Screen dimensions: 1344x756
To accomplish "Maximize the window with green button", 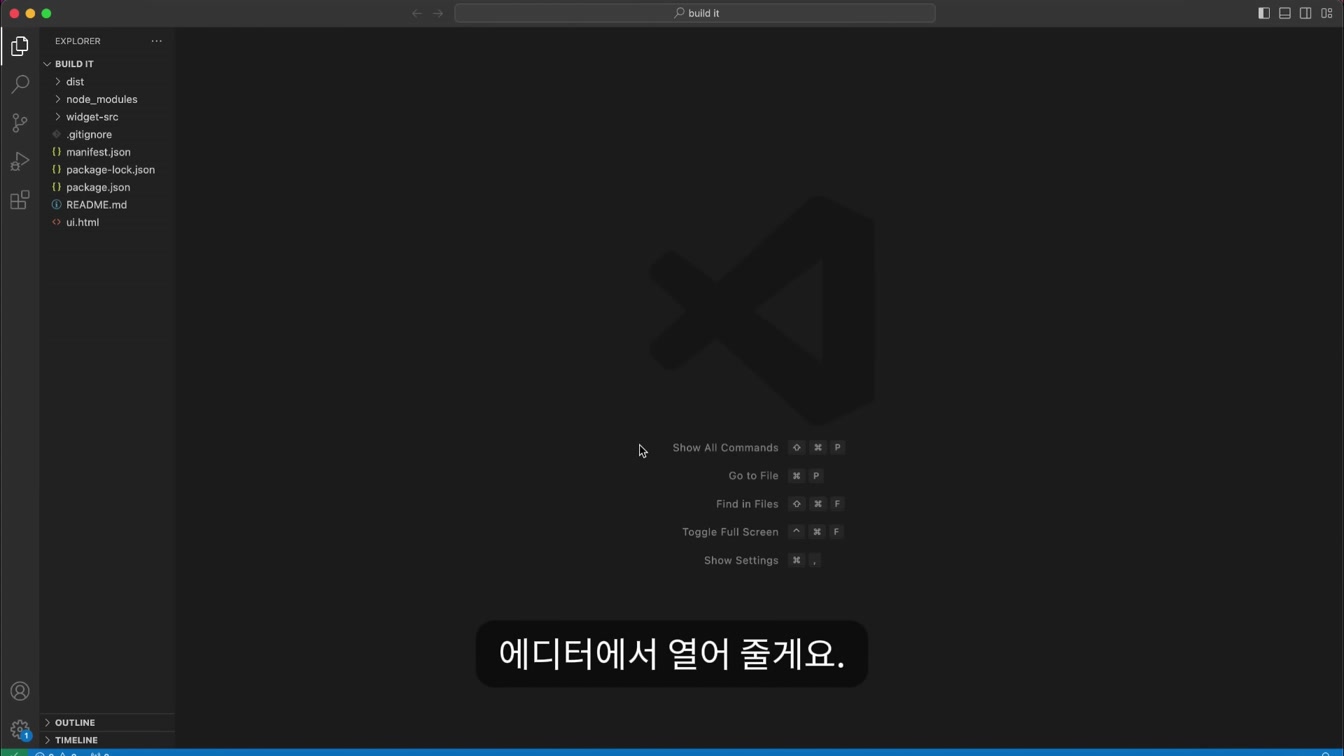I will [46, 13].
